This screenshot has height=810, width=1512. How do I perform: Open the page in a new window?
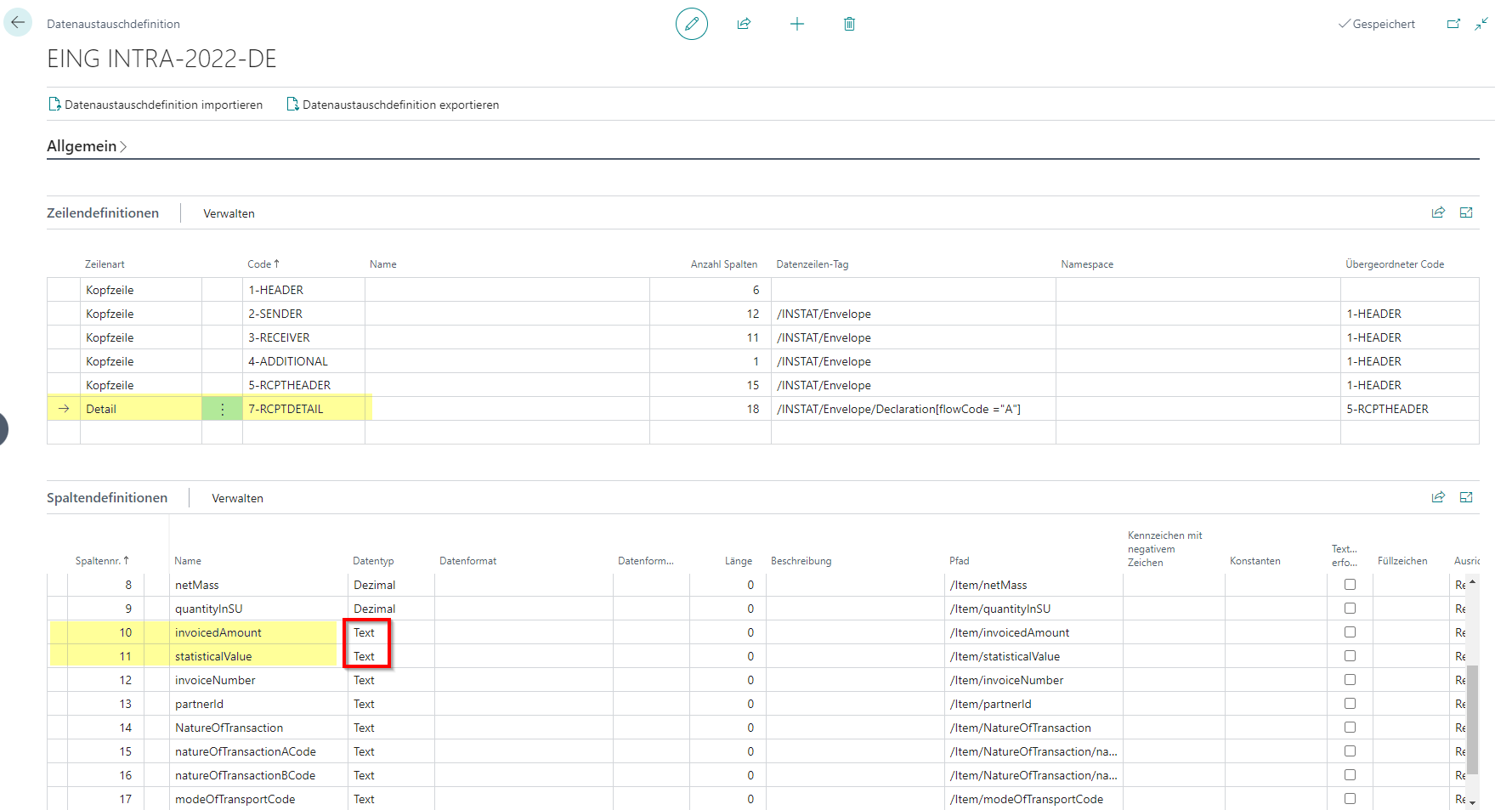point(1454,24)
